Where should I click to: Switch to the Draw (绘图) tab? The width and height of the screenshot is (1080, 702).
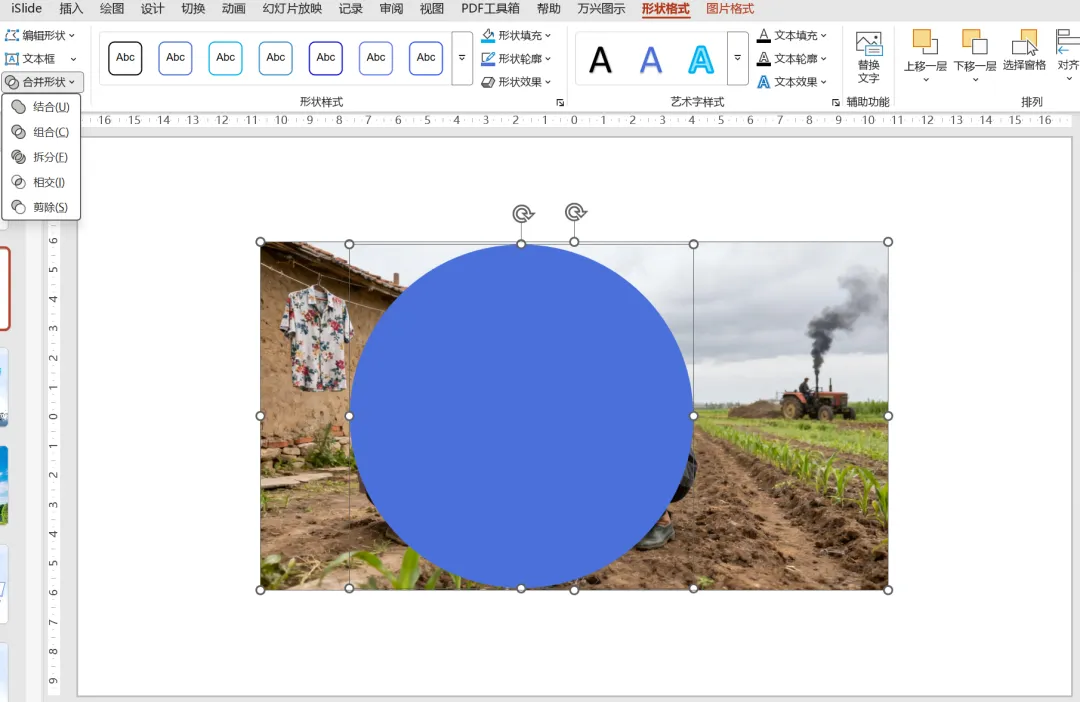(x=112, y=9)
